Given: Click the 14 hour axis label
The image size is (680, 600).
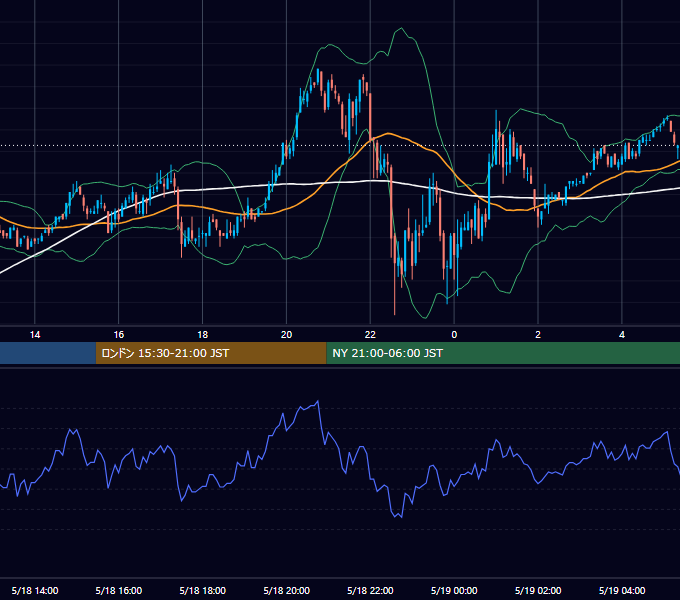Looking at the screenshot, I should [x=35, y=335].
